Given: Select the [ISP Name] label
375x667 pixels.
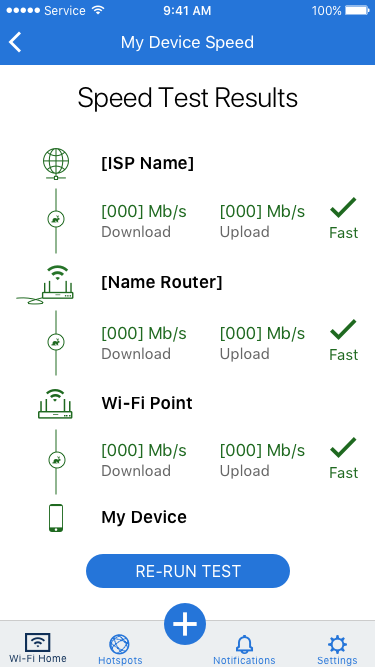Looking at the screenshot, I should (x=148, y=163).
